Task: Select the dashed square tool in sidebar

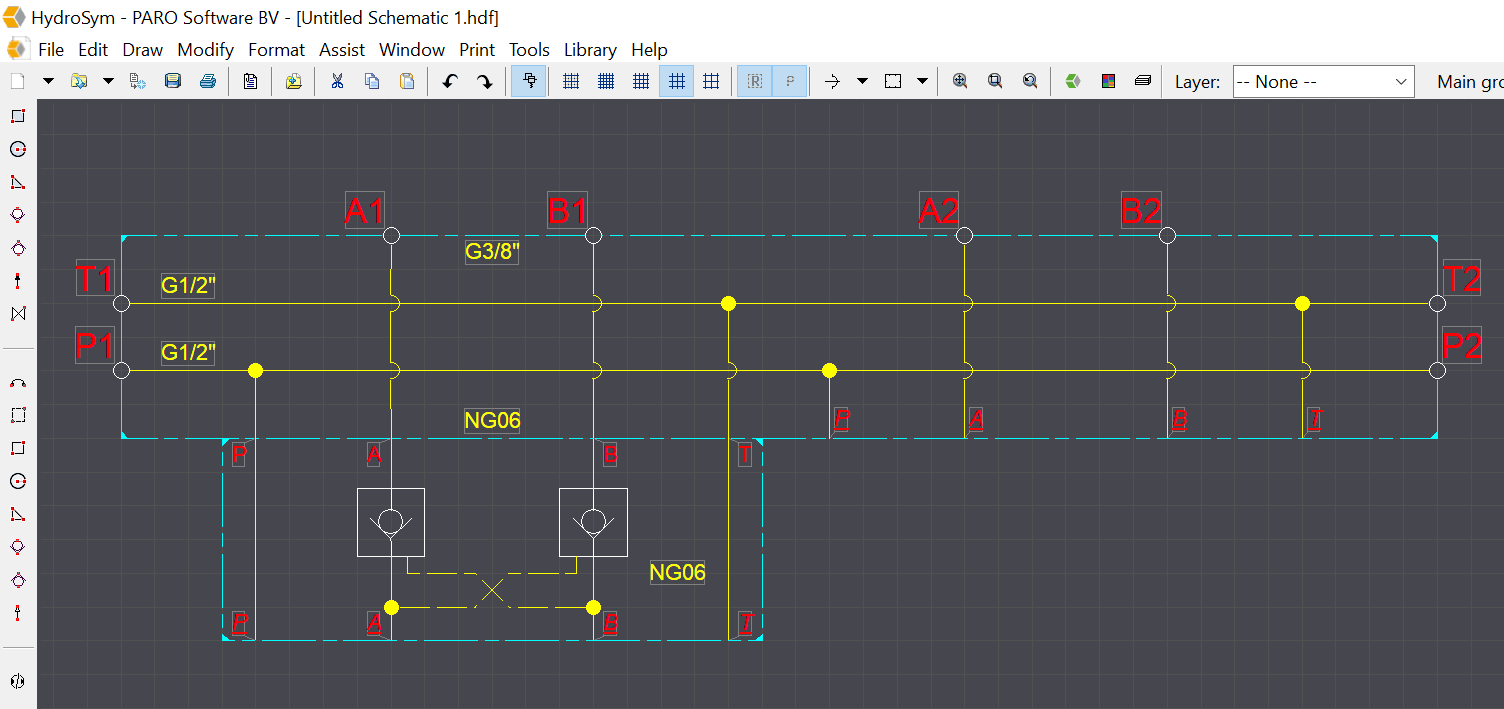Action: pos(17,415)
